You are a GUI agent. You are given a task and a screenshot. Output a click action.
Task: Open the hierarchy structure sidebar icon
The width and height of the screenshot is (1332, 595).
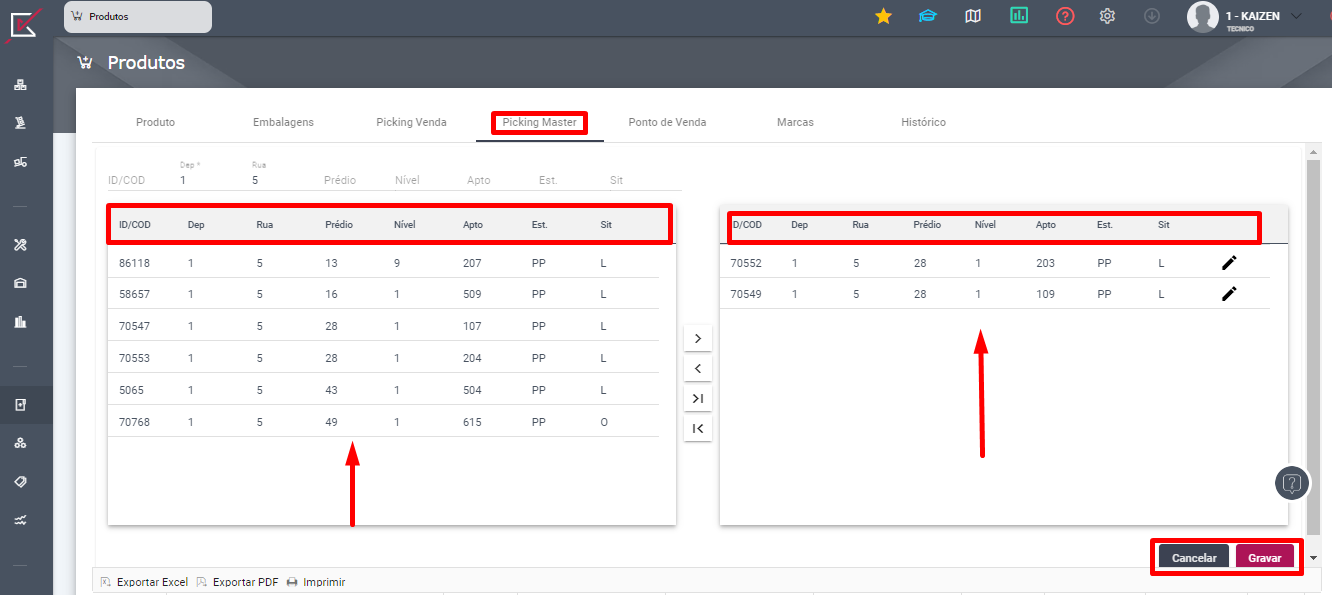click(20, 85)
